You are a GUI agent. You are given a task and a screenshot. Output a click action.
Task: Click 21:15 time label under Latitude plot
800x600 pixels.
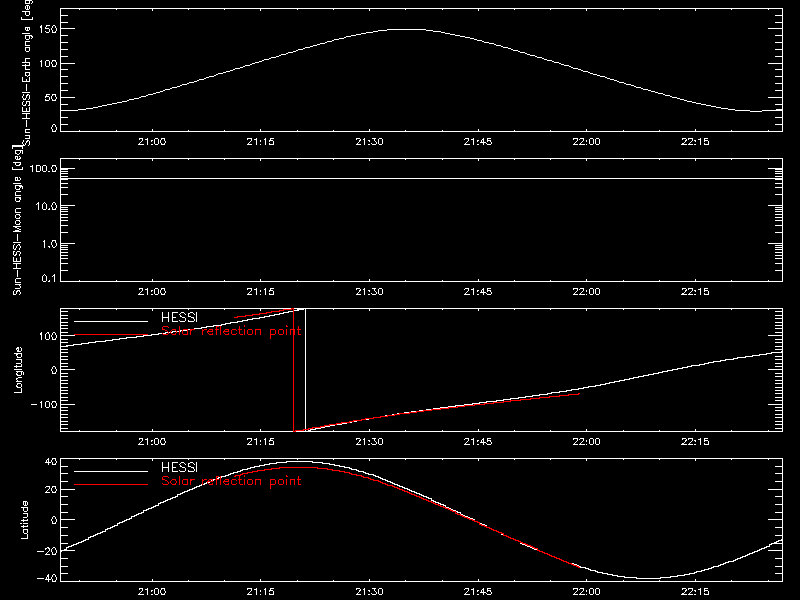261,591
